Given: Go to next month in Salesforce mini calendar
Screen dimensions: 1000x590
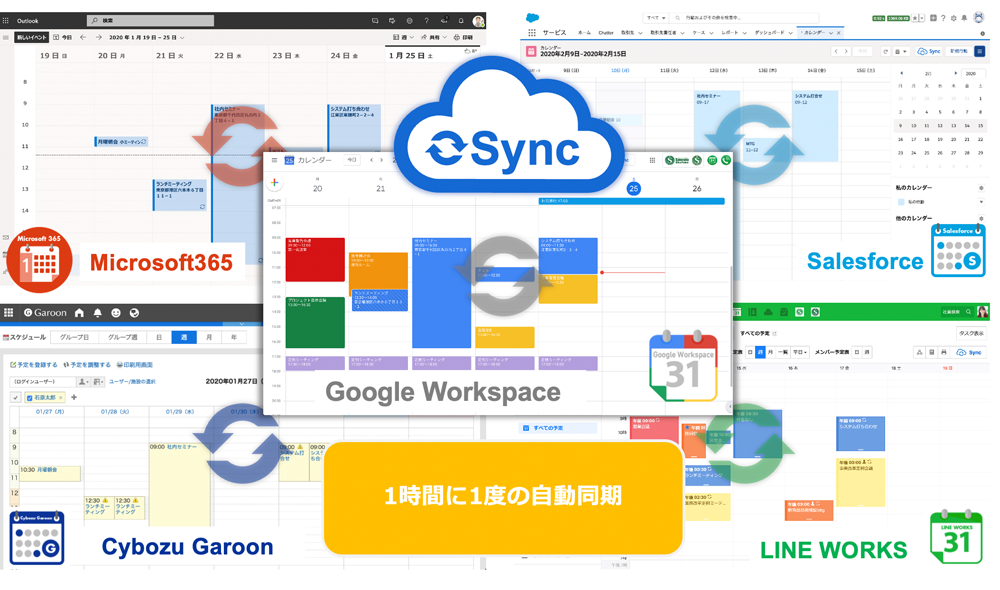Looking at the screenshot, I should tap(955, 73).
